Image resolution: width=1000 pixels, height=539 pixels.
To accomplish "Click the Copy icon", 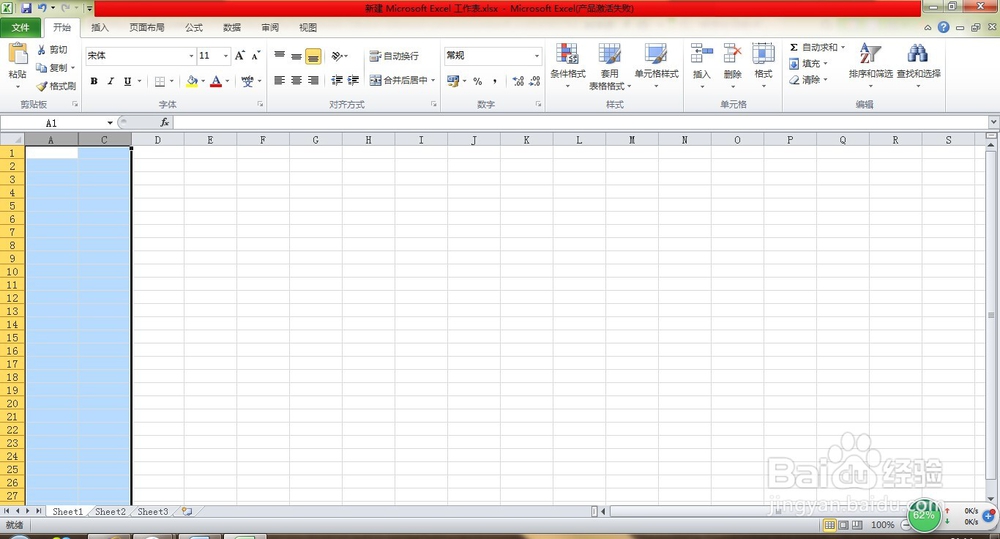I will coord(41,68).
